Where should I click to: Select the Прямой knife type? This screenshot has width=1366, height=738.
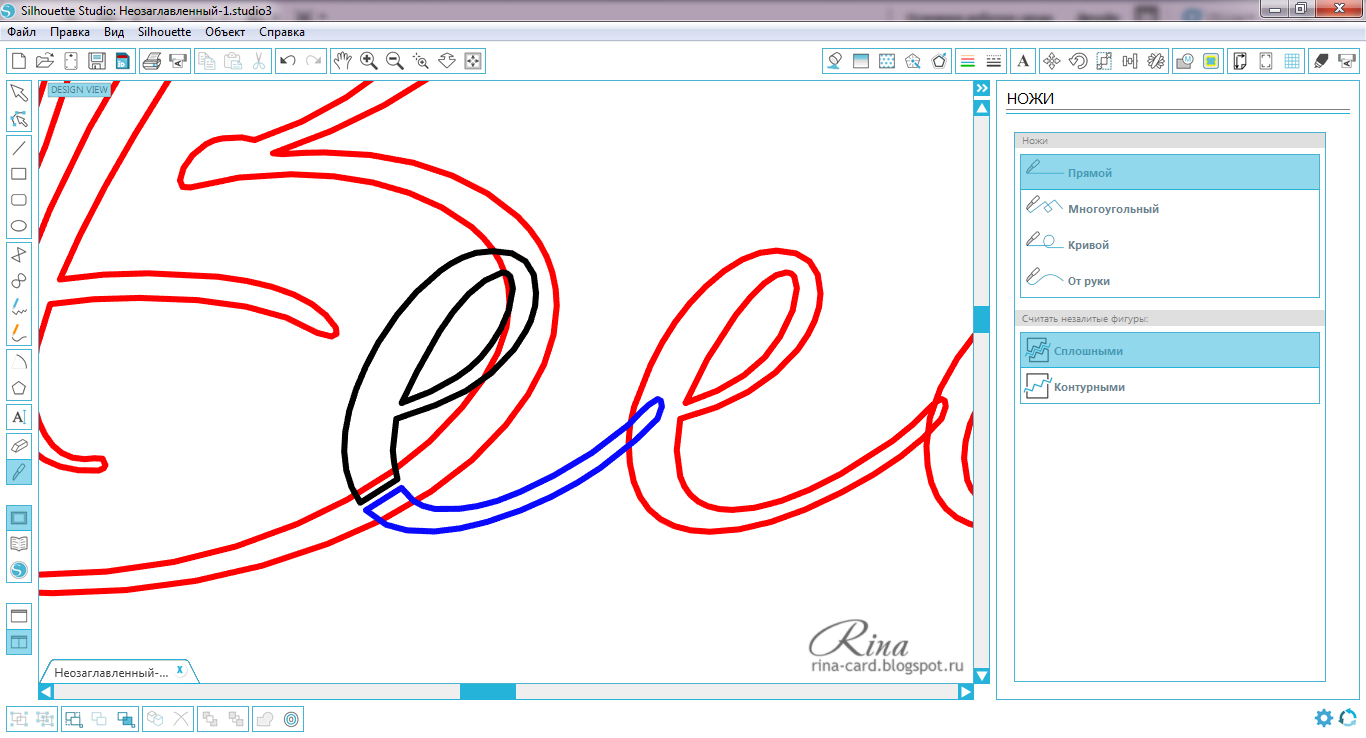click(x=1170, y=172)
